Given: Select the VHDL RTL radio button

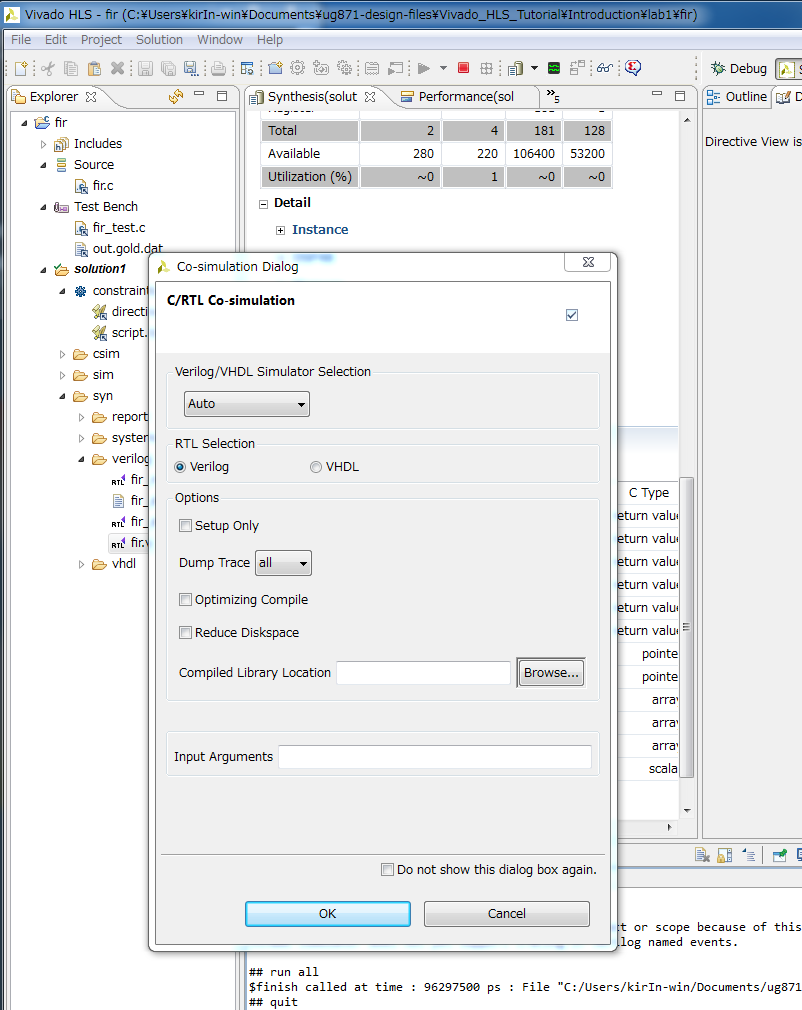Looking at the screenshot, I should click(x=316, y=467).
